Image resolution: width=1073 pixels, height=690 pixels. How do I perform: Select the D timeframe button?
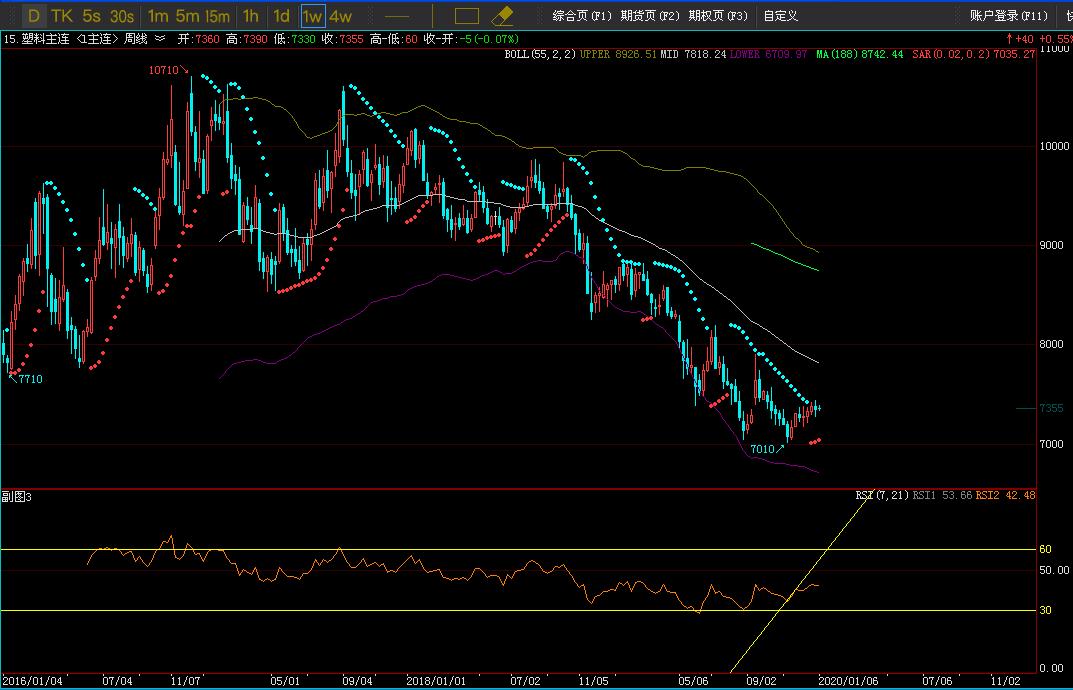click(34, 16)
